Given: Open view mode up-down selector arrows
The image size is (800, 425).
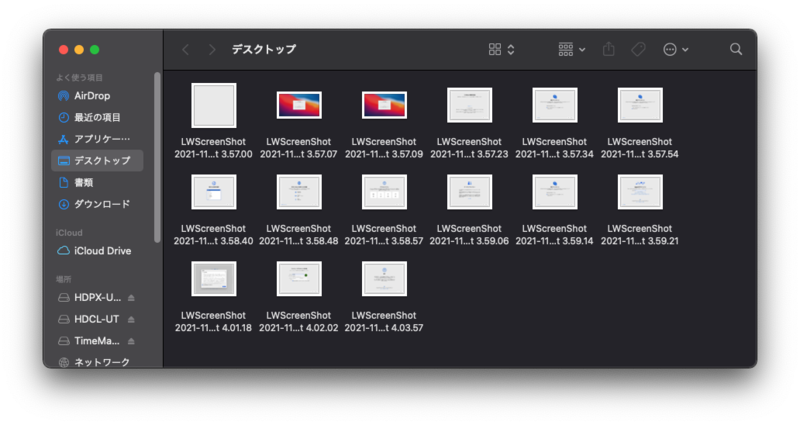Looking at the screenshot, I should click(x=511, y=49).
